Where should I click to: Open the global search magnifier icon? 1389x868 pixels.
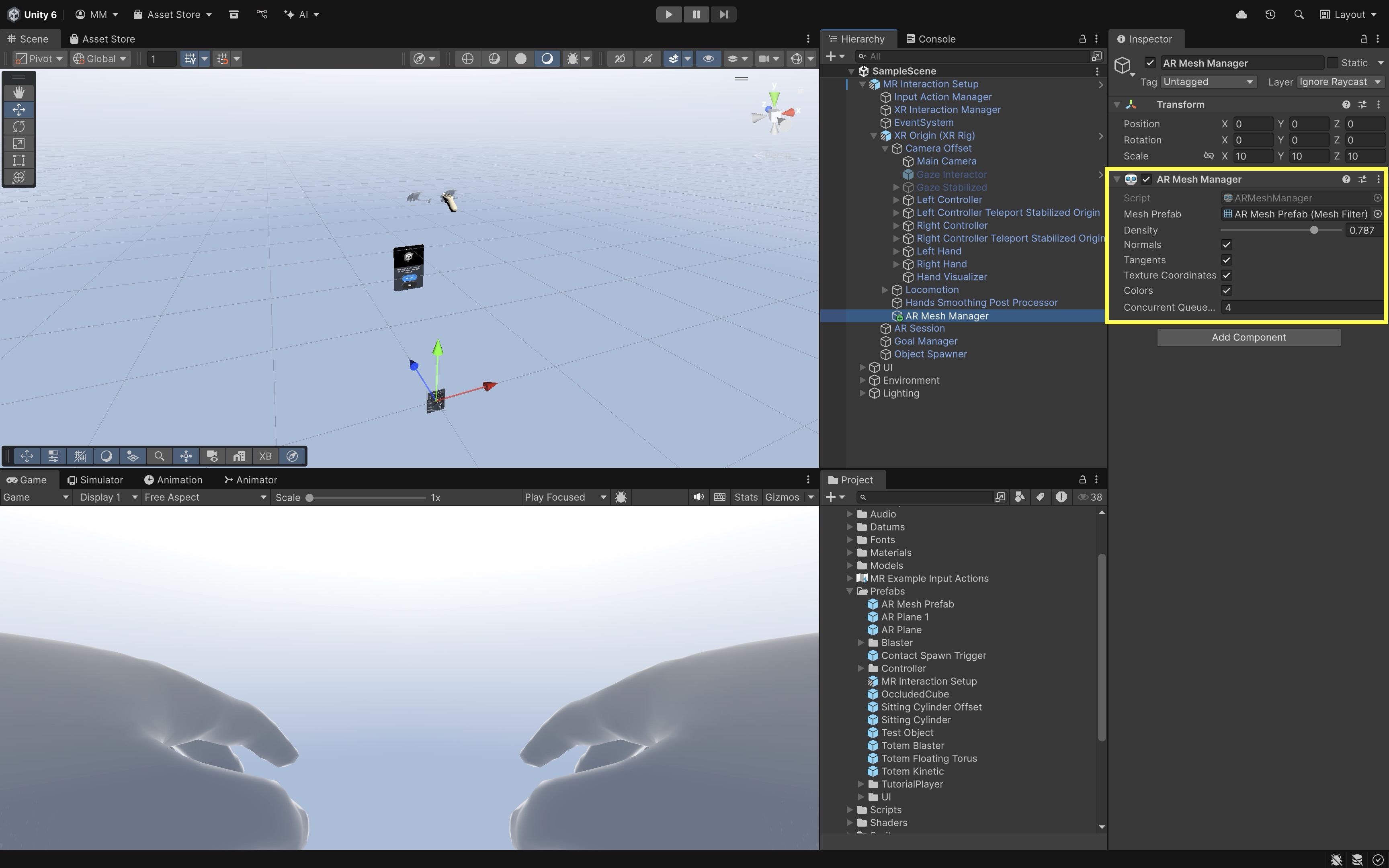(x=1299, y=14)
